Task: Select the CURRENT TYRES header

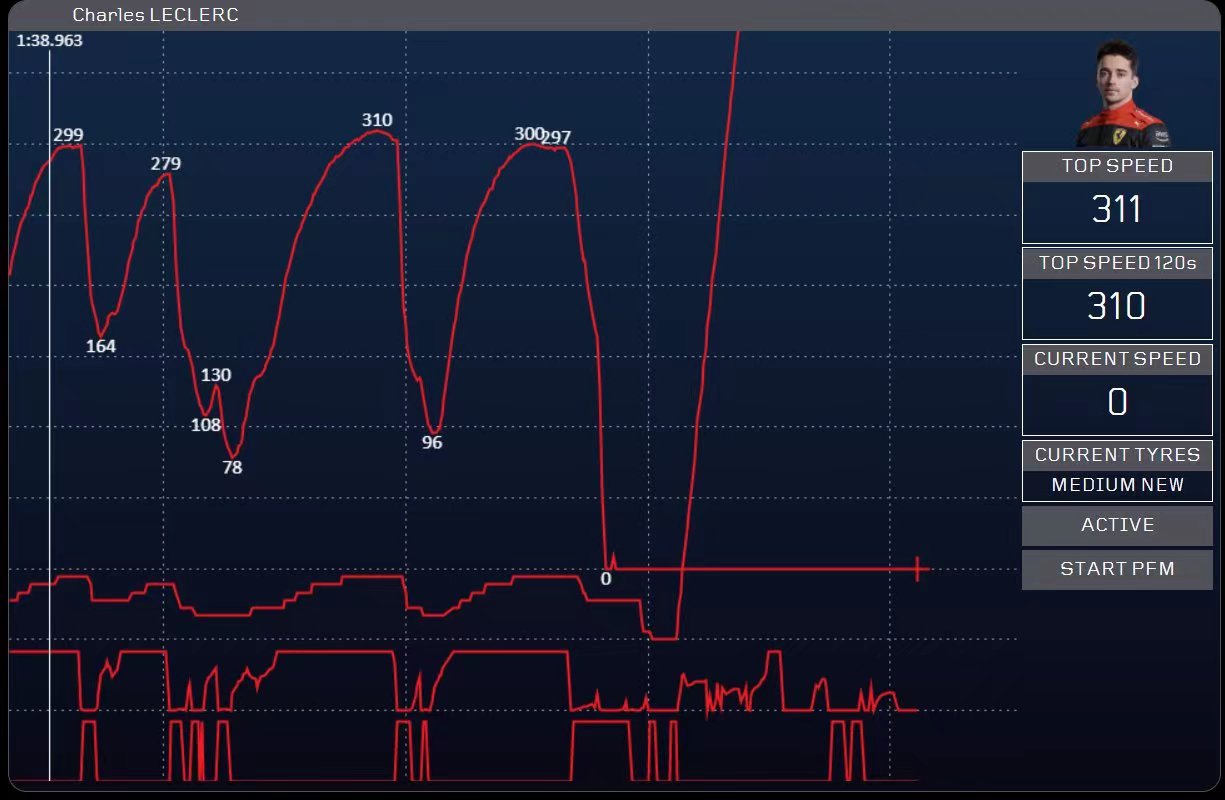Action: [1117, 455]
